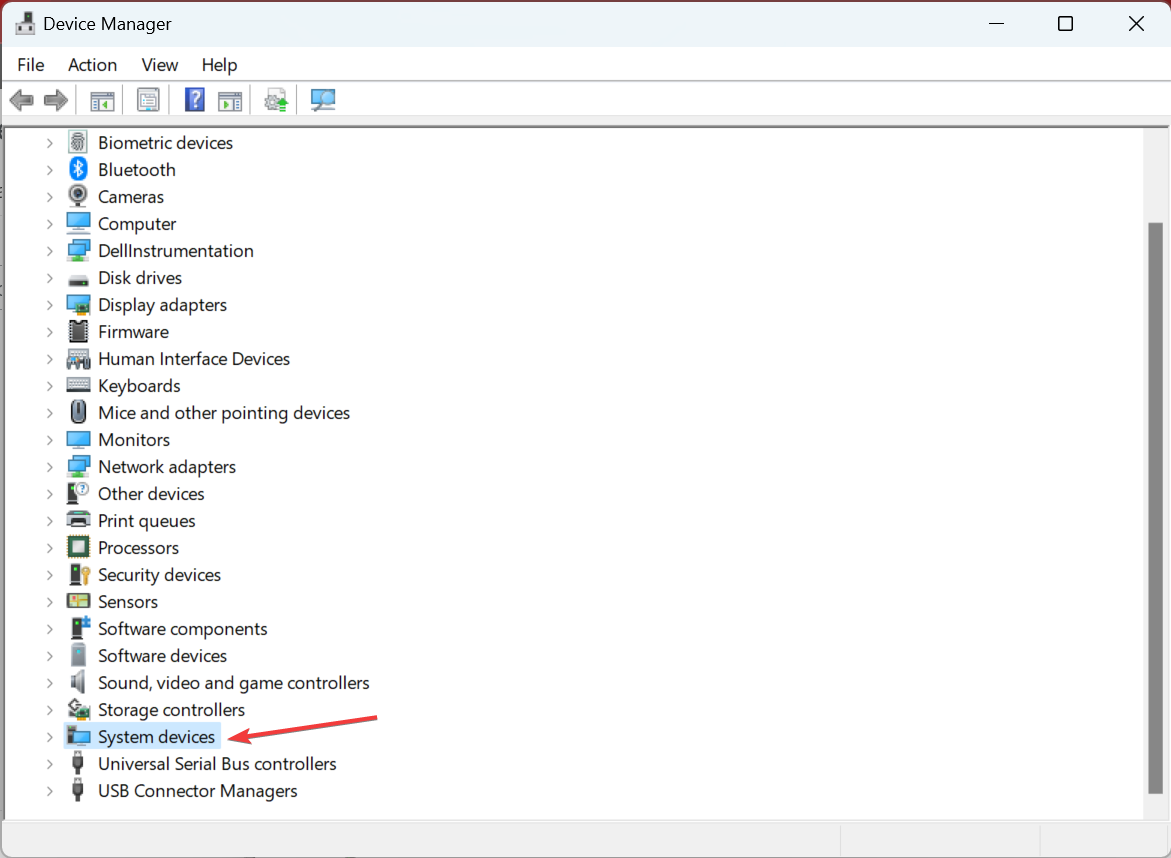The height and width of the screenshot is (858, 1171).
Task: Toggle the action pane toolbar icon
Action: click(x=230, y=101)
